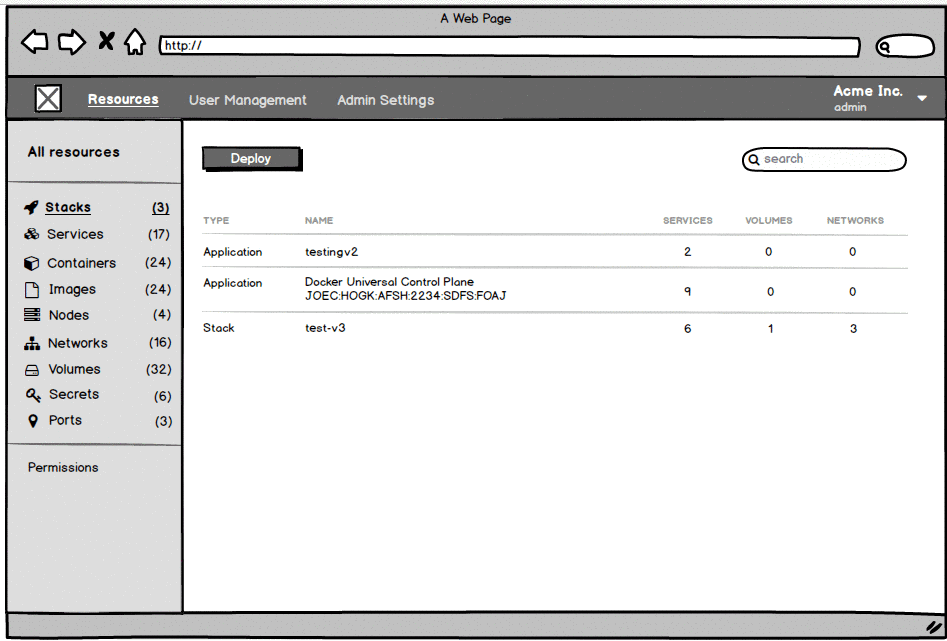Select Containers in the sidebar
This screenshot has height=641, width=947.
click(x=82, y=263)
